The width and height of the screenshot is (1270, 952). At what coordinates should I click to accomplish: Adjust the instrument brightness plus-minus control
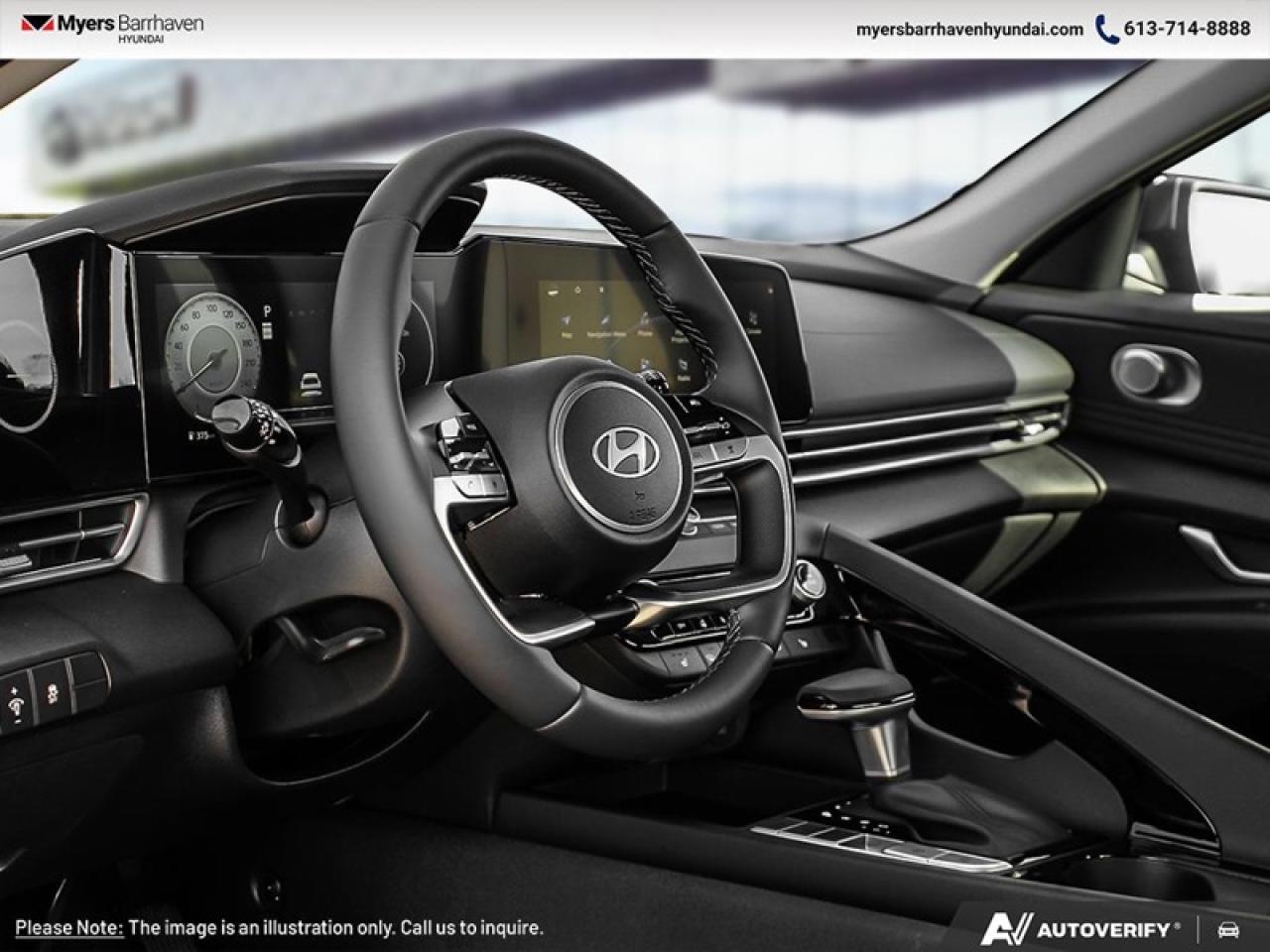pos(16,704)
